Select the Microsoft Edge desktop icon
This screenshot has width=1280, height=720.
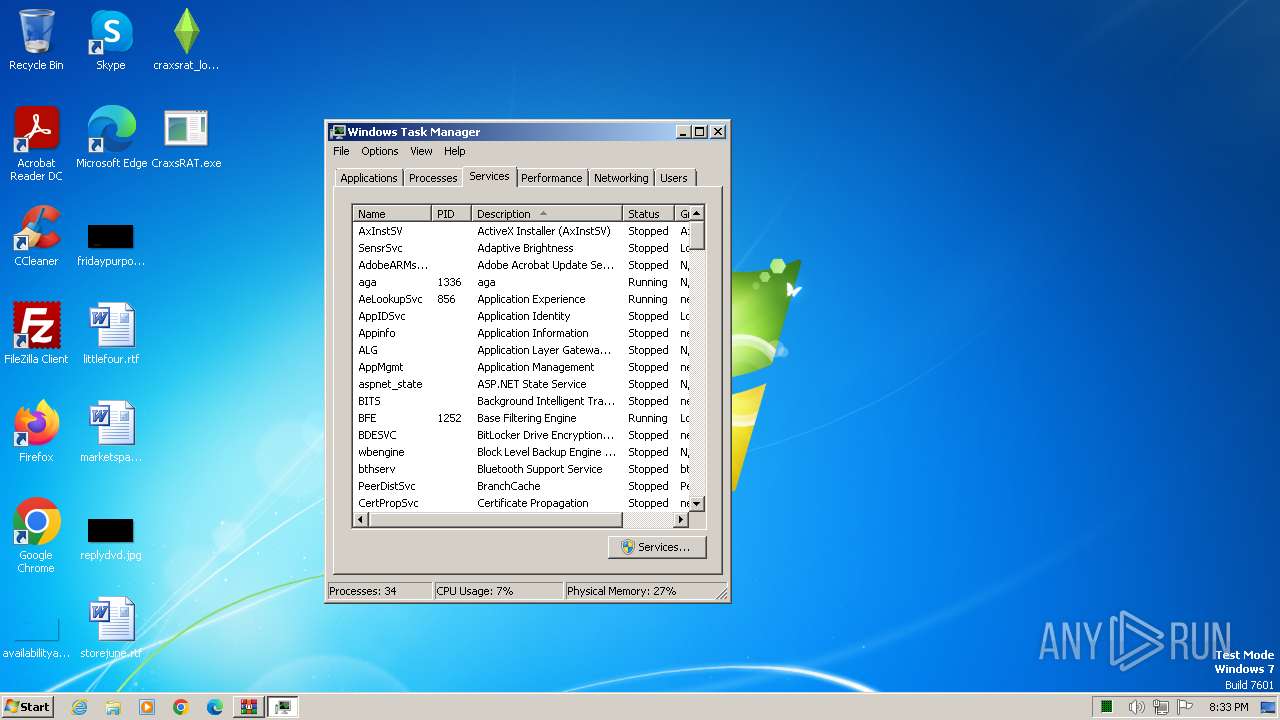[x=111, y=138]
